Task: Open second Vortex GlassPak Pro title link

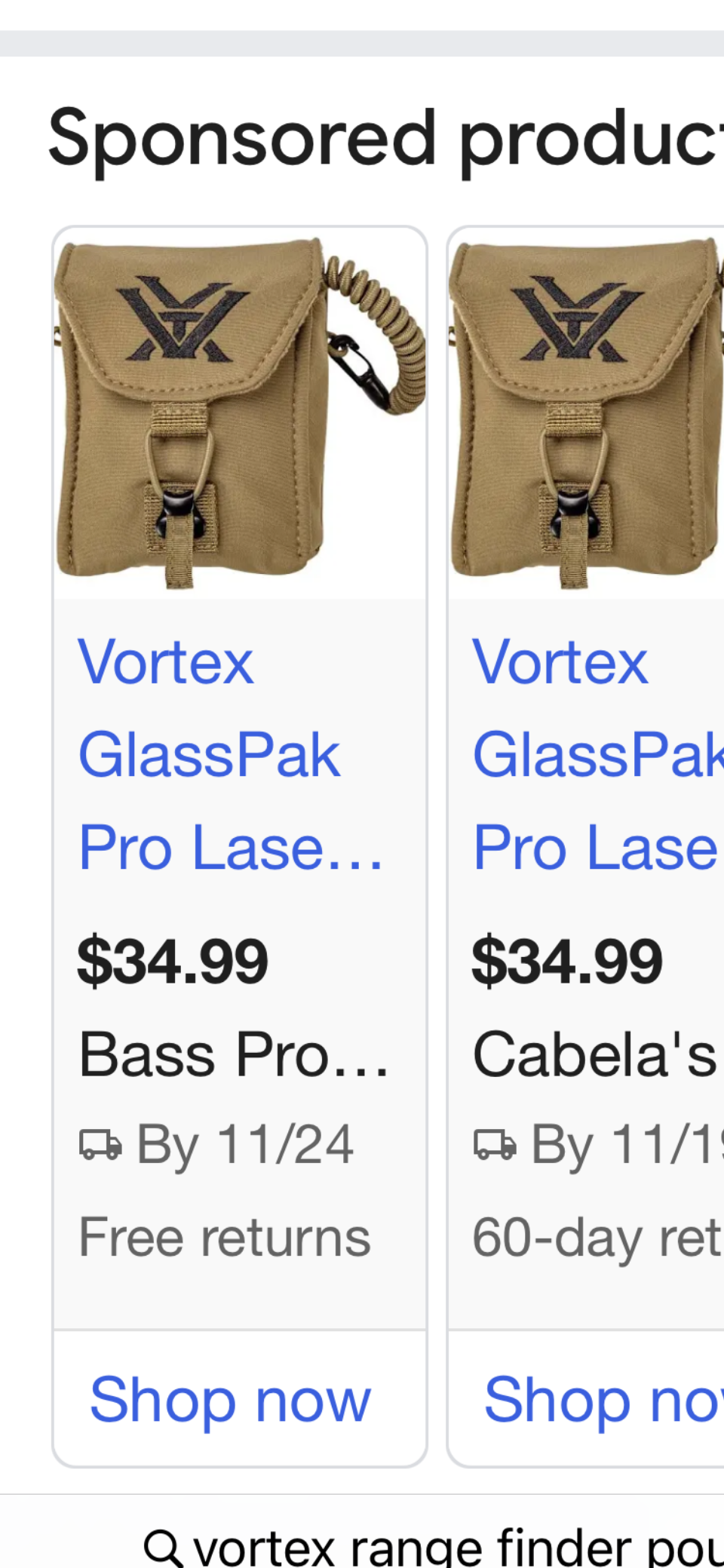Action: tap(598, 754)
